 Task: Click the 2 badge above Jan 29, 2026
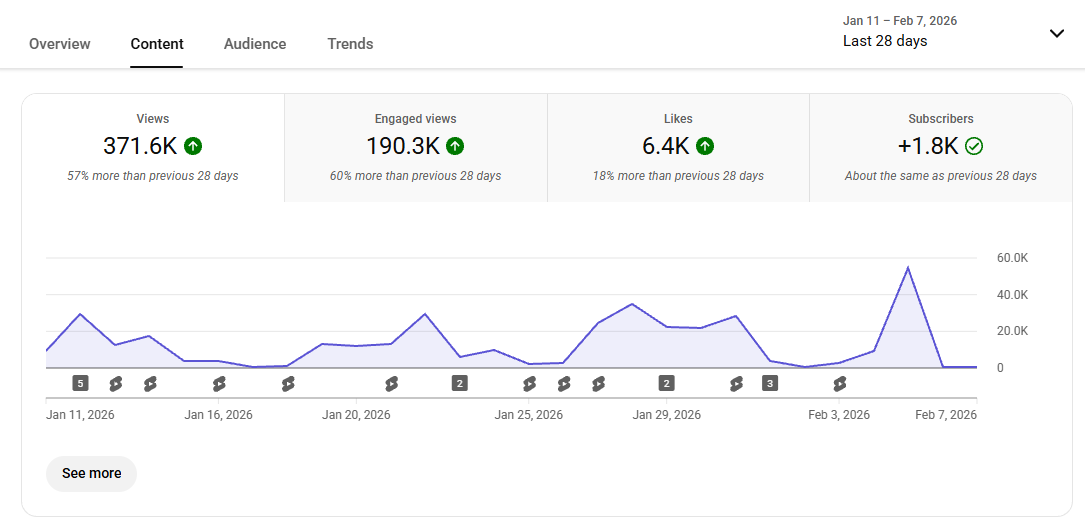[x=666, y=383]
